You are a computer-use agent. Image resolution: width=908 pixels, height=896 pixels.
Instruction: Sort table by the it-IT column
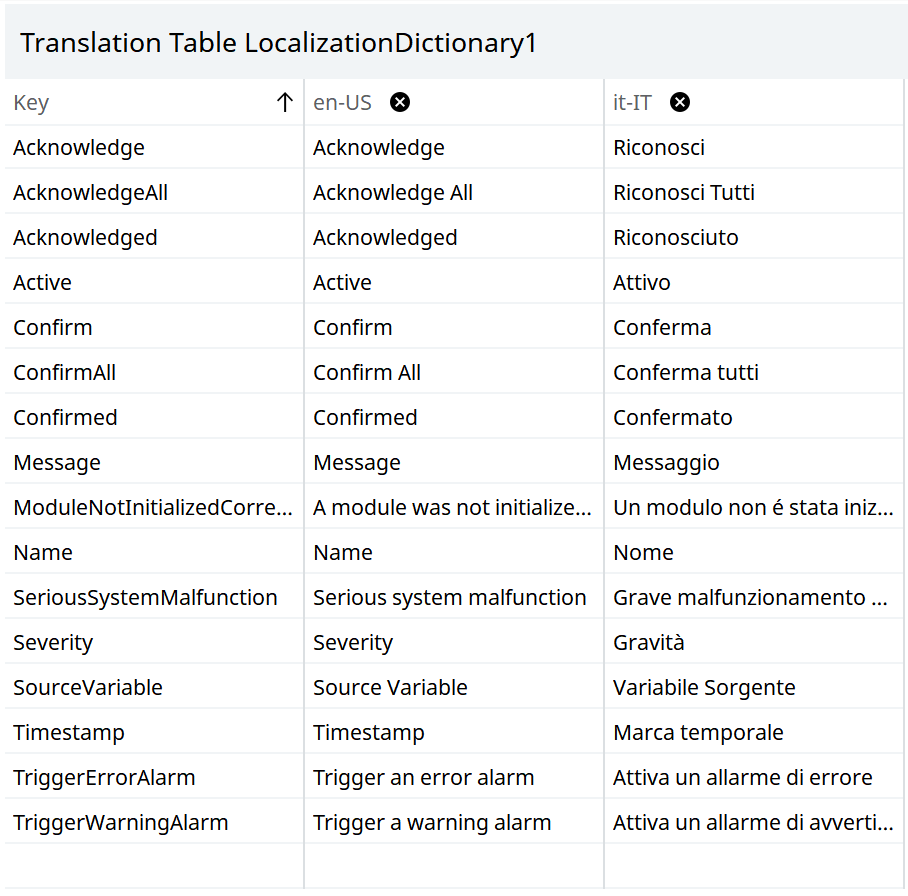[630, 101]
